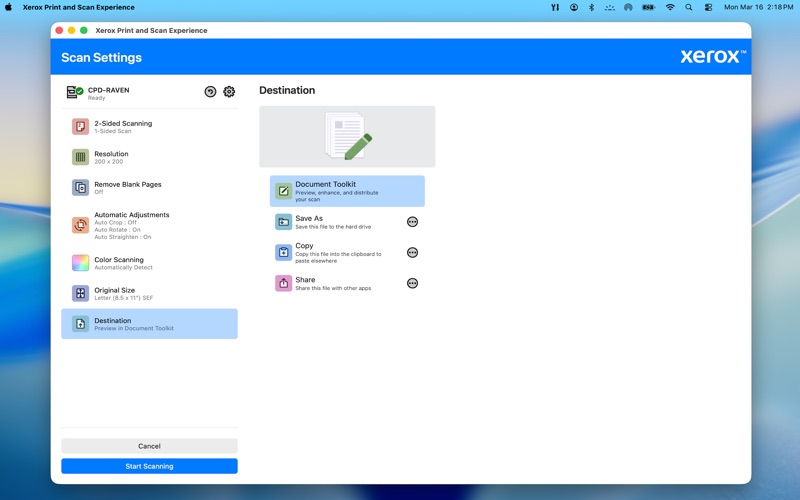Screen dimensions: 800x500
Task: Click the battery menu bar icon
Action: pos(648,7)
